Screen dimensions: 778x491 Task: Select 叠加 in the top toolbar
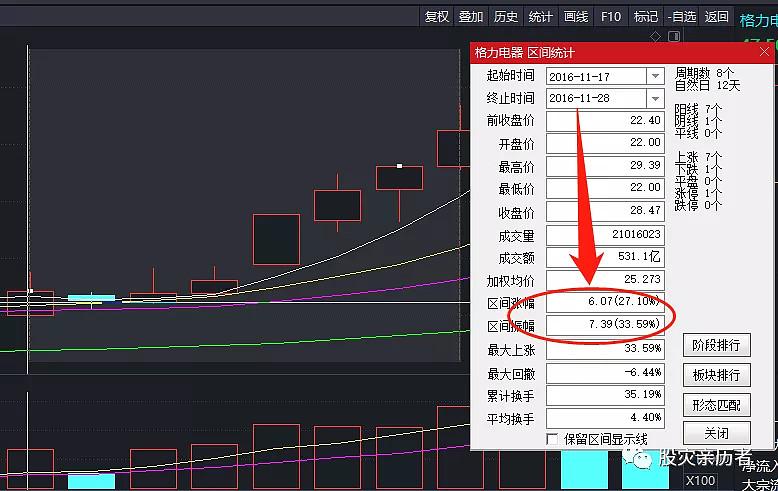(471, 16)
